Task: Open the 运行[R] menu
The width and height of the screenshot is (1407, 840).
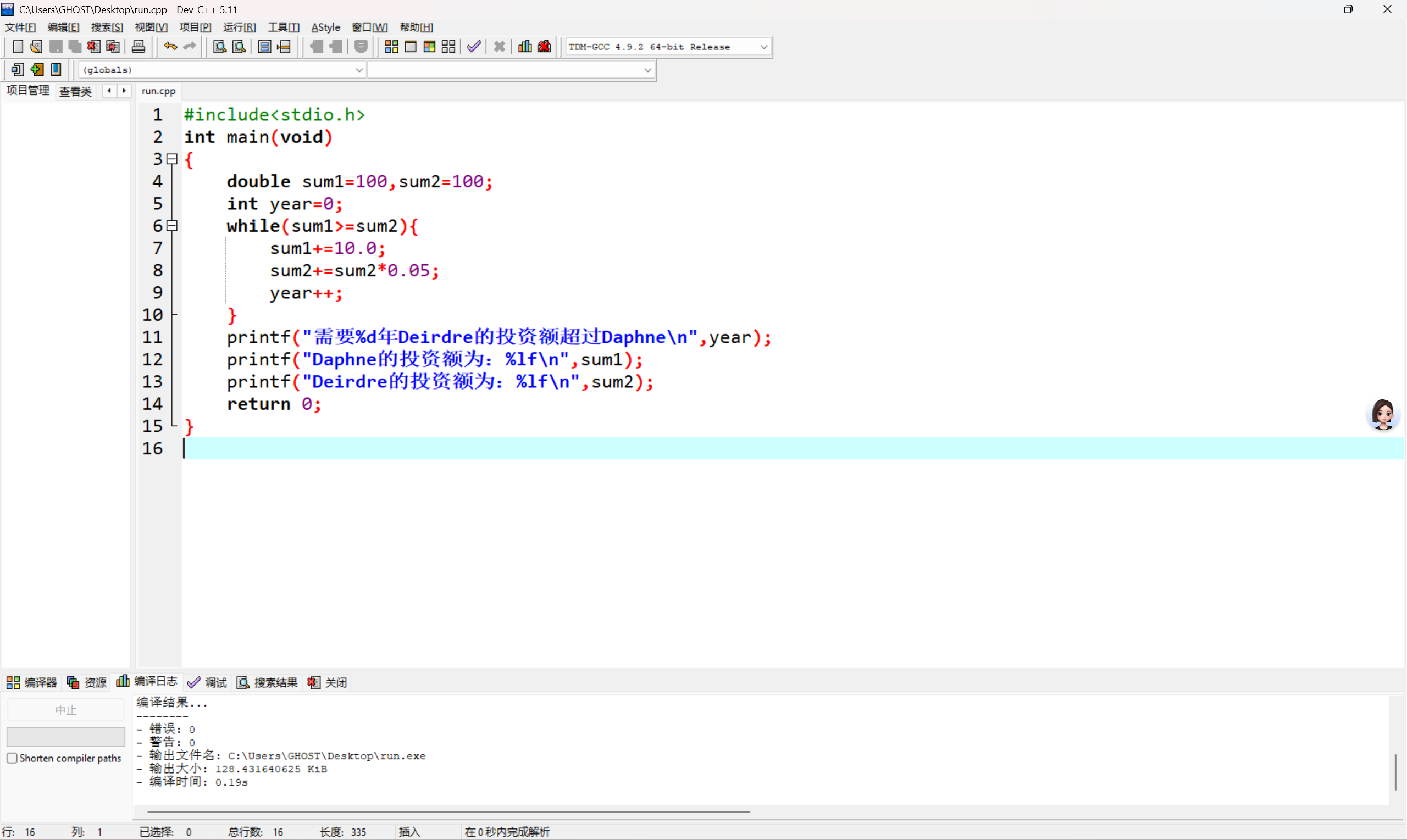Action: [239, 27]
